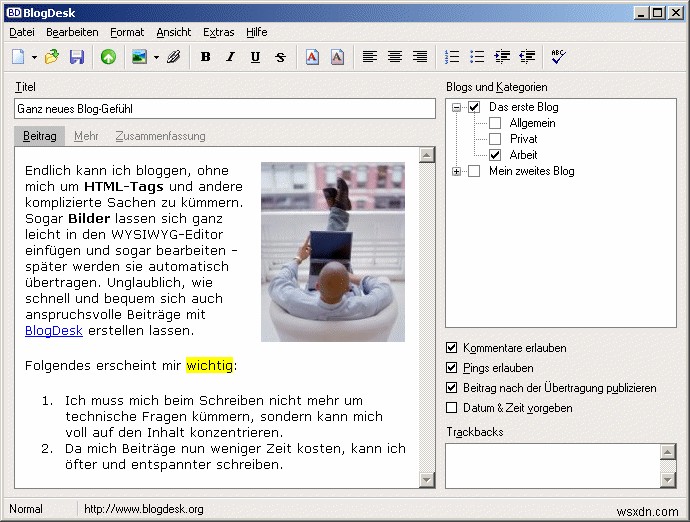This screenshot has width=690, height=522.
Task: Check the Mein zweites Blog checkbox
Action: click(x=474, y=171)
